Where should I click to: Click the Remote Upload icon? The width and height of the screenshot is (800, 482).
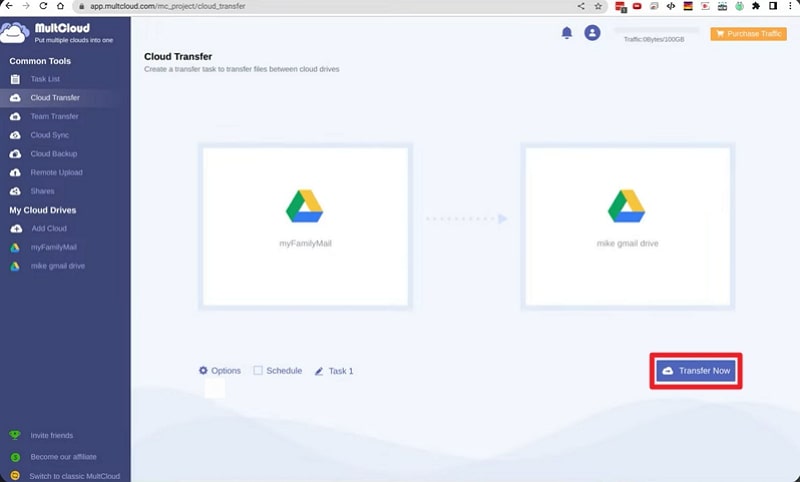coord(15,172)
